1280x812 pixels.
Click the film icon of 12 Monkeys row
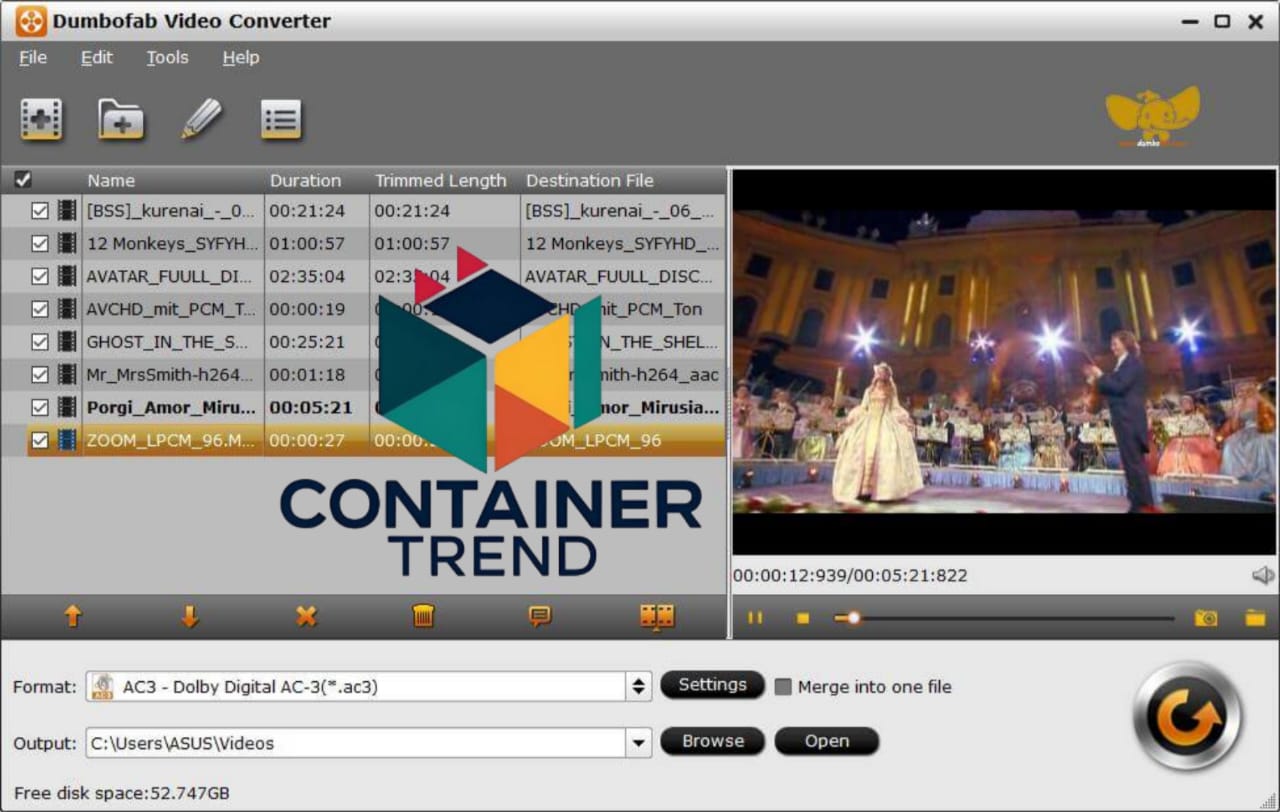tap(67, 243)
